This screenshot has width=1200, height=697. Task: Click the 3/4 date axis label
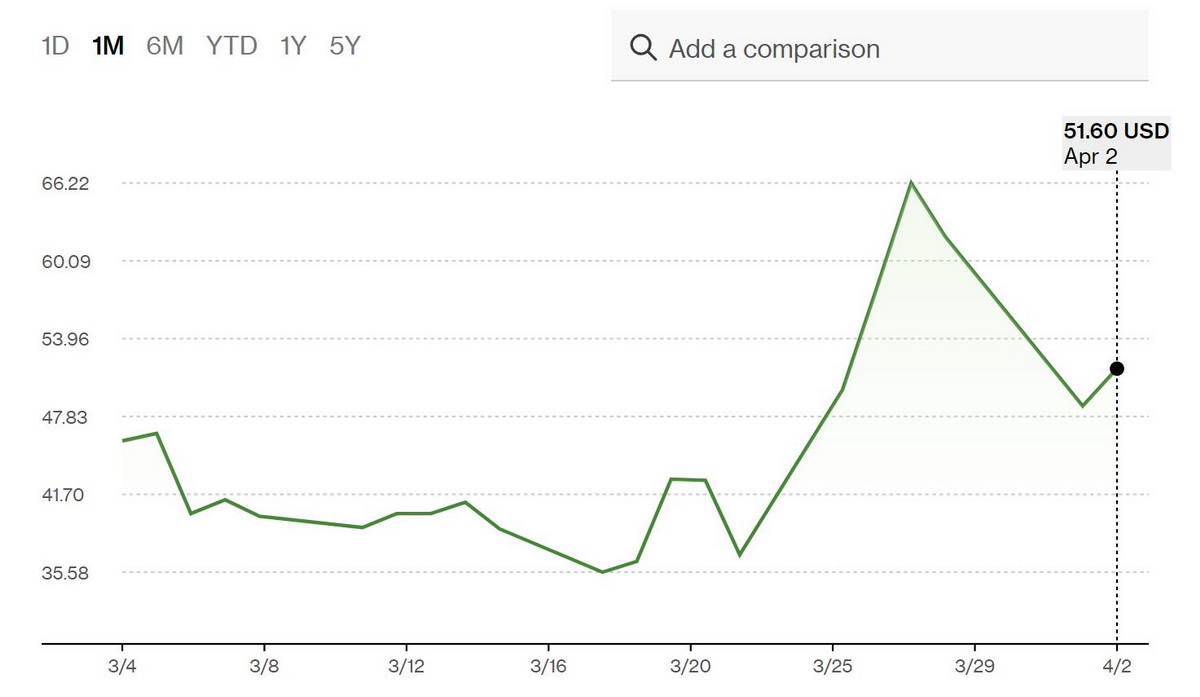(122, 665)
